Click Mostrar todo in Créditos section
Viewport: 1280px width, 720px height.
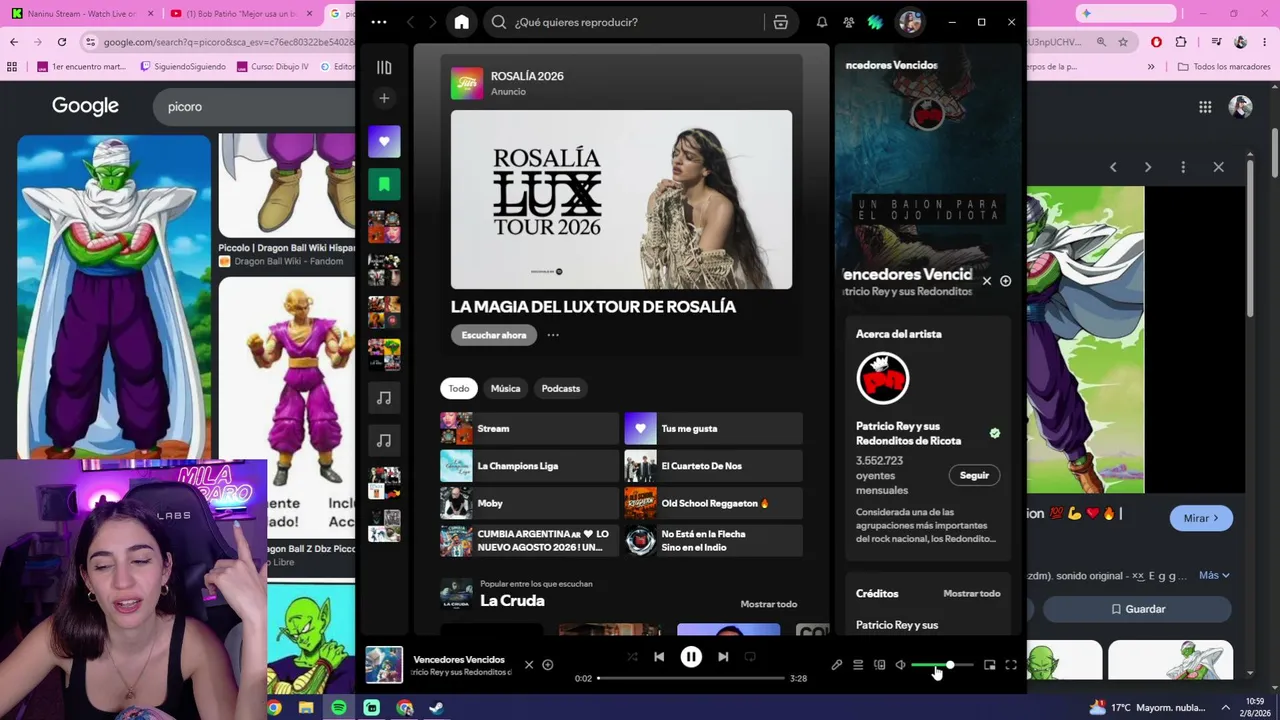(972, 593)
